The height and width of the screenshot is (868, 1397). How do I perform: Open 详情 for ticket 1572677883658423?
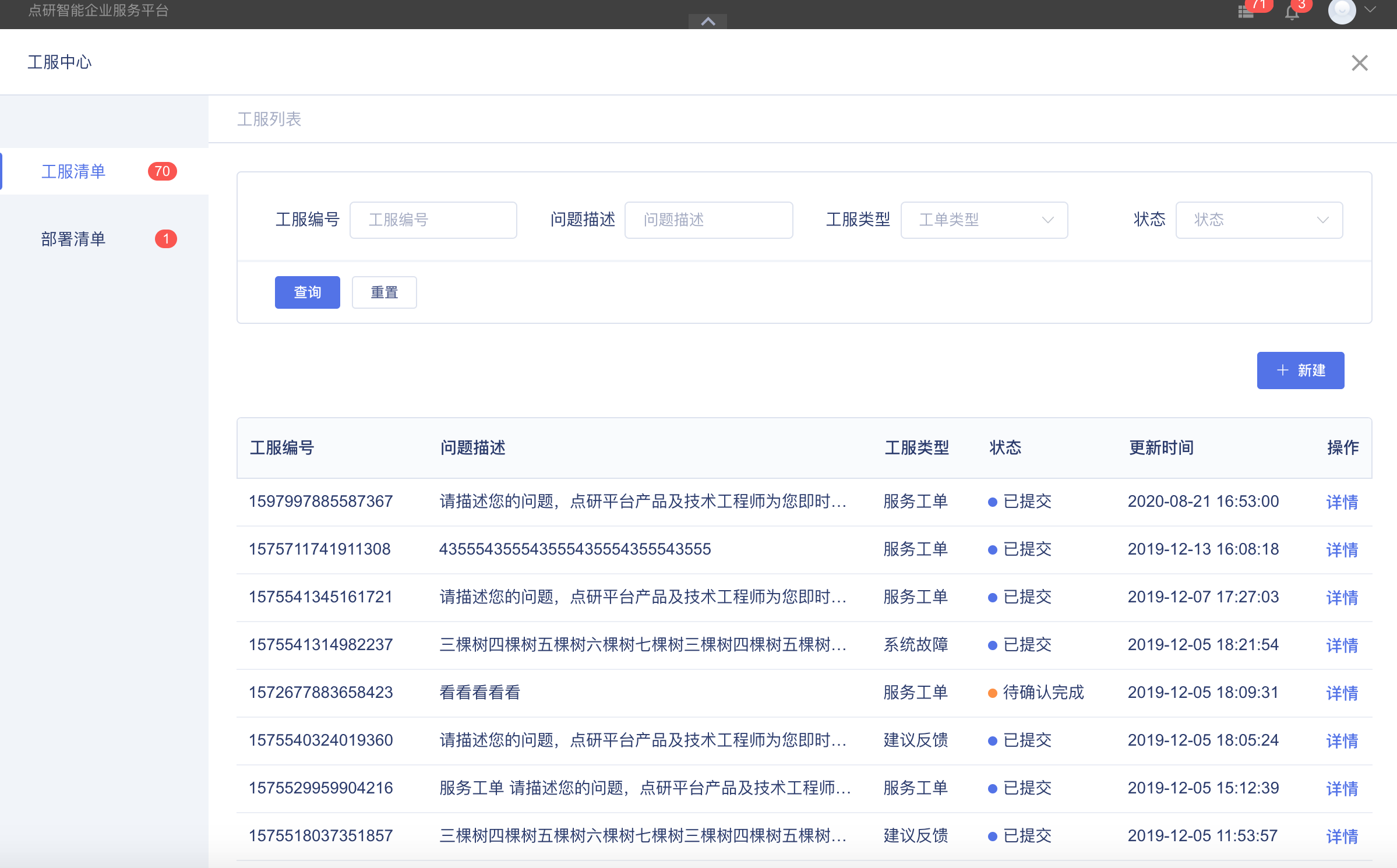[x=1342, y=693]
